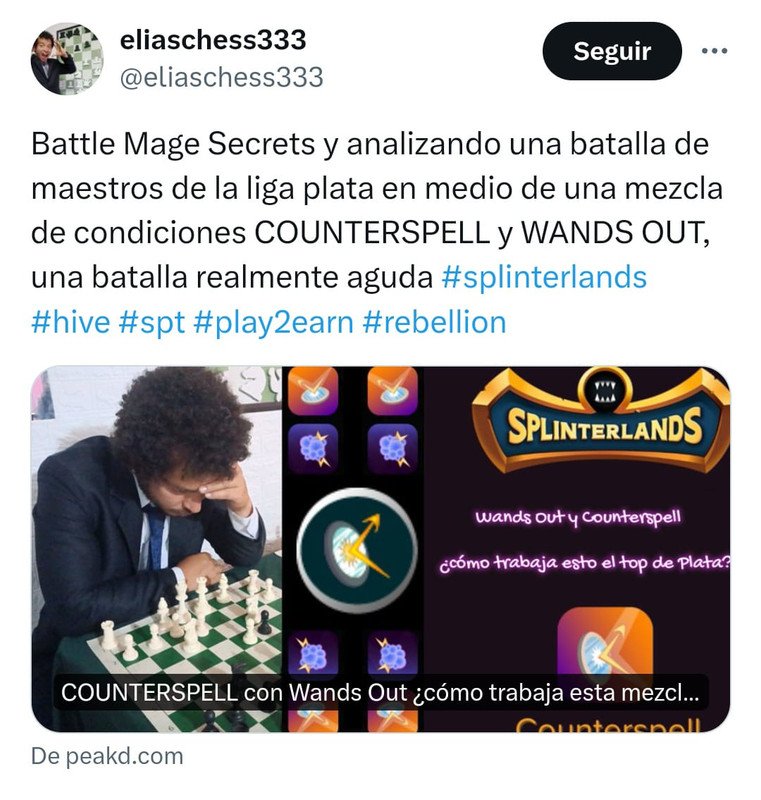Viewport: 761px width, 800px height.
Task: Click the upper-left purple Wands Out icon
Action: [x=313, y=449]
